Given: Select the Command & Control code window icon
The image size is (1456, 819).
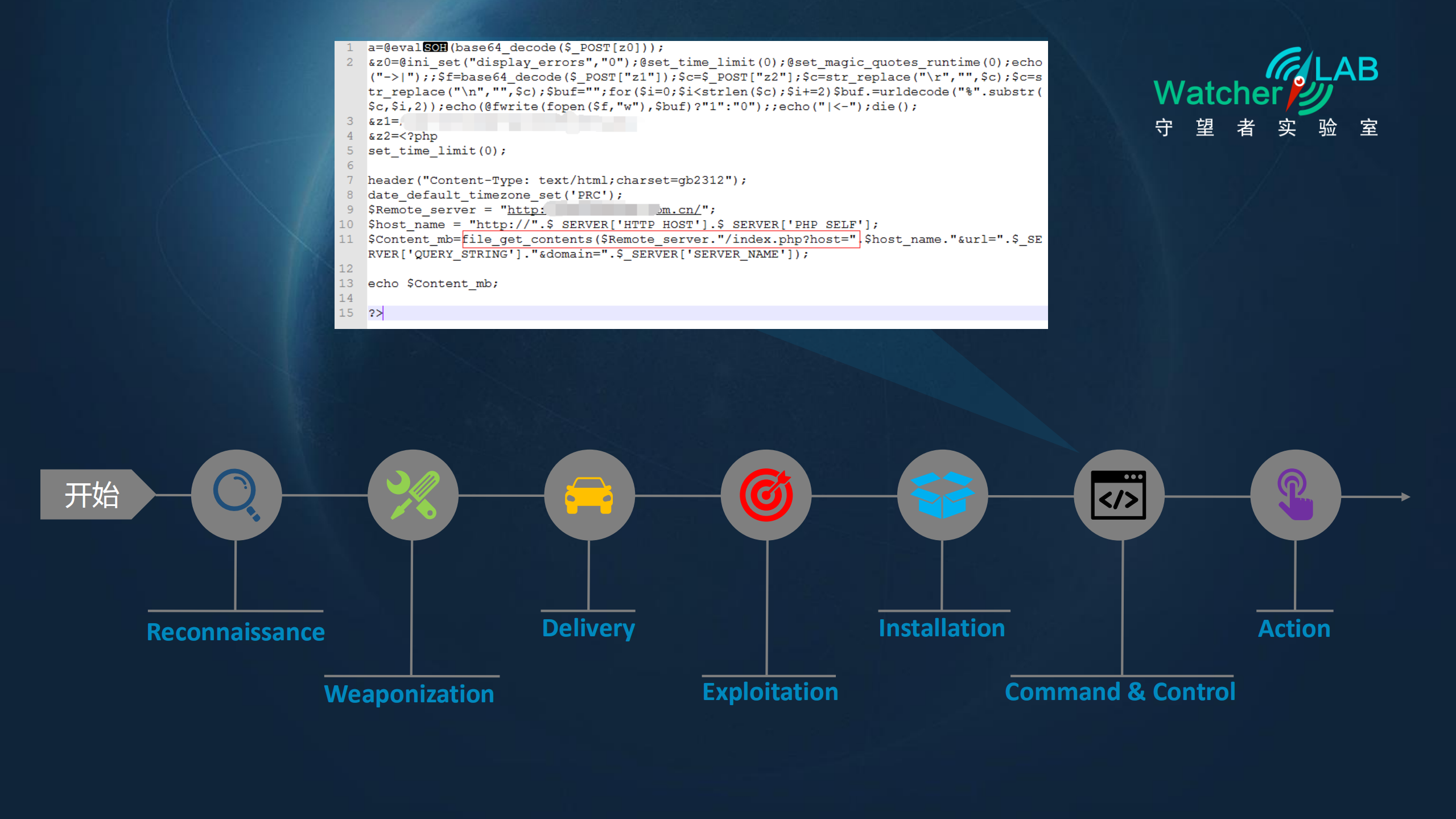Looking at the screenshot, I should point(1119,494).
